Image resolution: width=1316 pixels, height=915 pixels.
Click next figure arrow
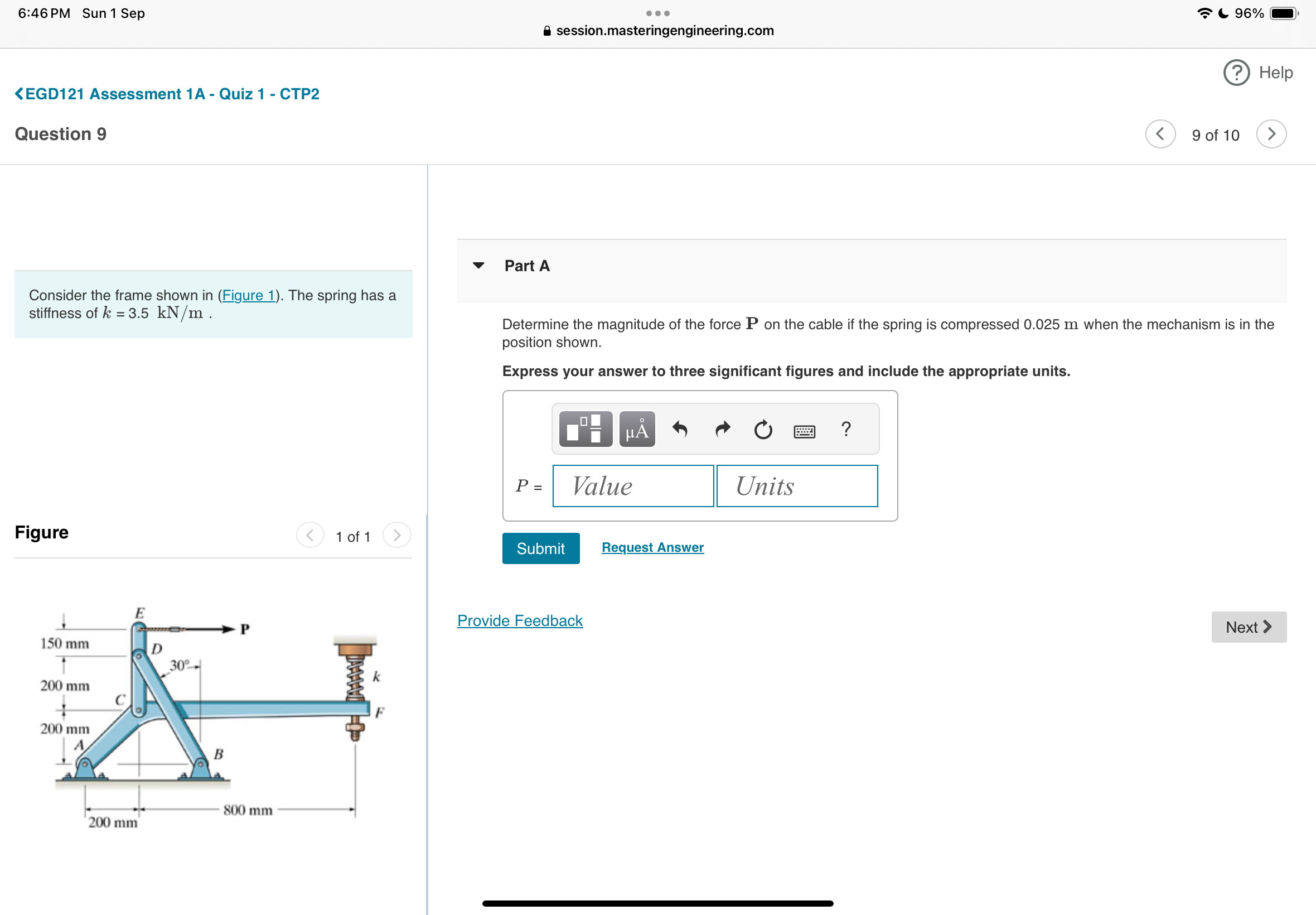396,536
